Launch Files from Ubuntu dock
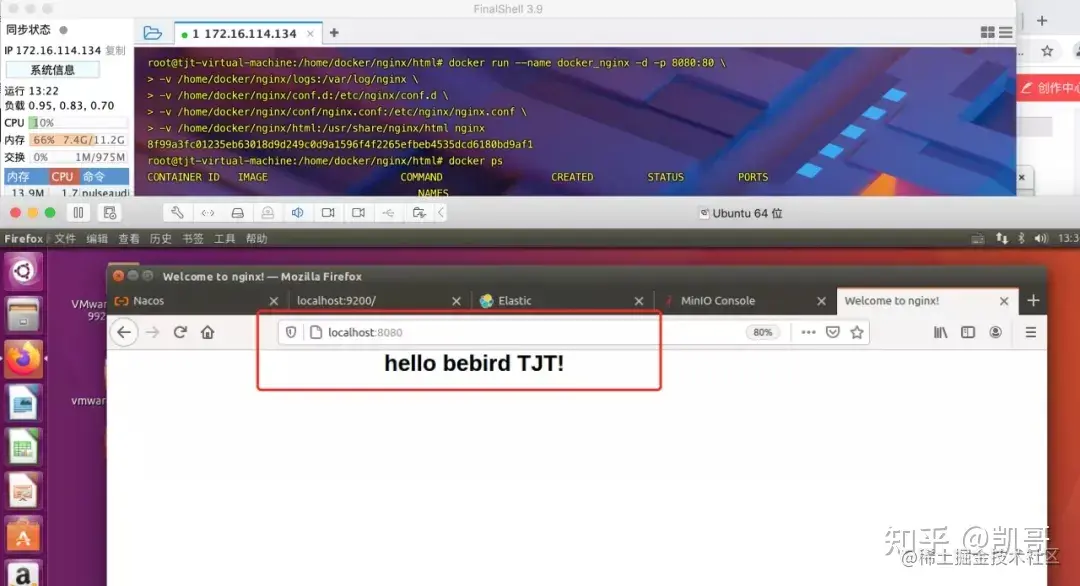The width and height of the screenshot is (1080, 586). tap(23, 314)
